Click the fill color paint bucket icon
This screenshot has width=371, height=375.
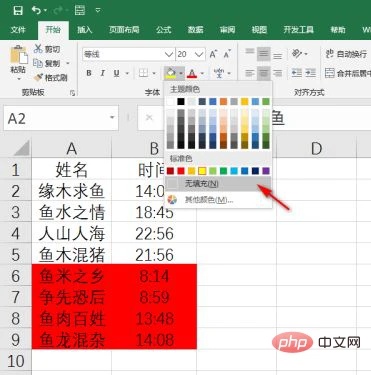(171, 72)
